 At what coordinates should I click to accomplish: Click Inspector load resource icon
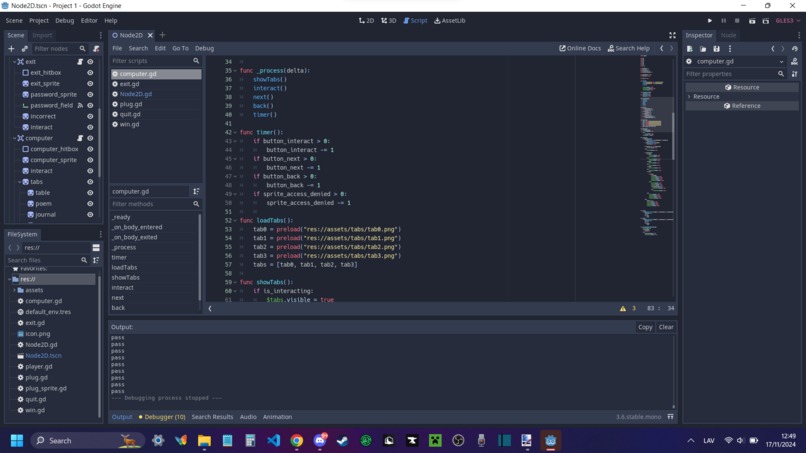(703, 49)
